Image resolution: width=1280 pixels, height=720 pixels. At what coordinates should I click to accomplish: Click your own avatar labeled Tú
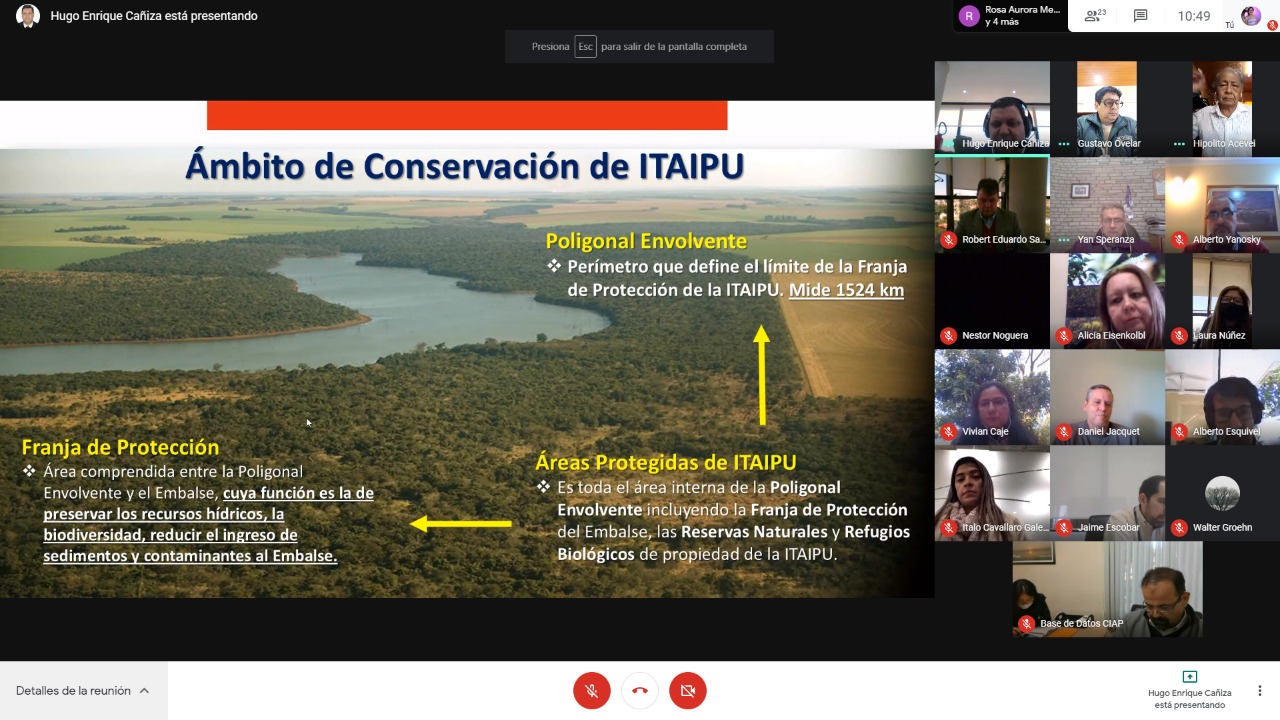pyautogui.click(x=1251, y=16)
